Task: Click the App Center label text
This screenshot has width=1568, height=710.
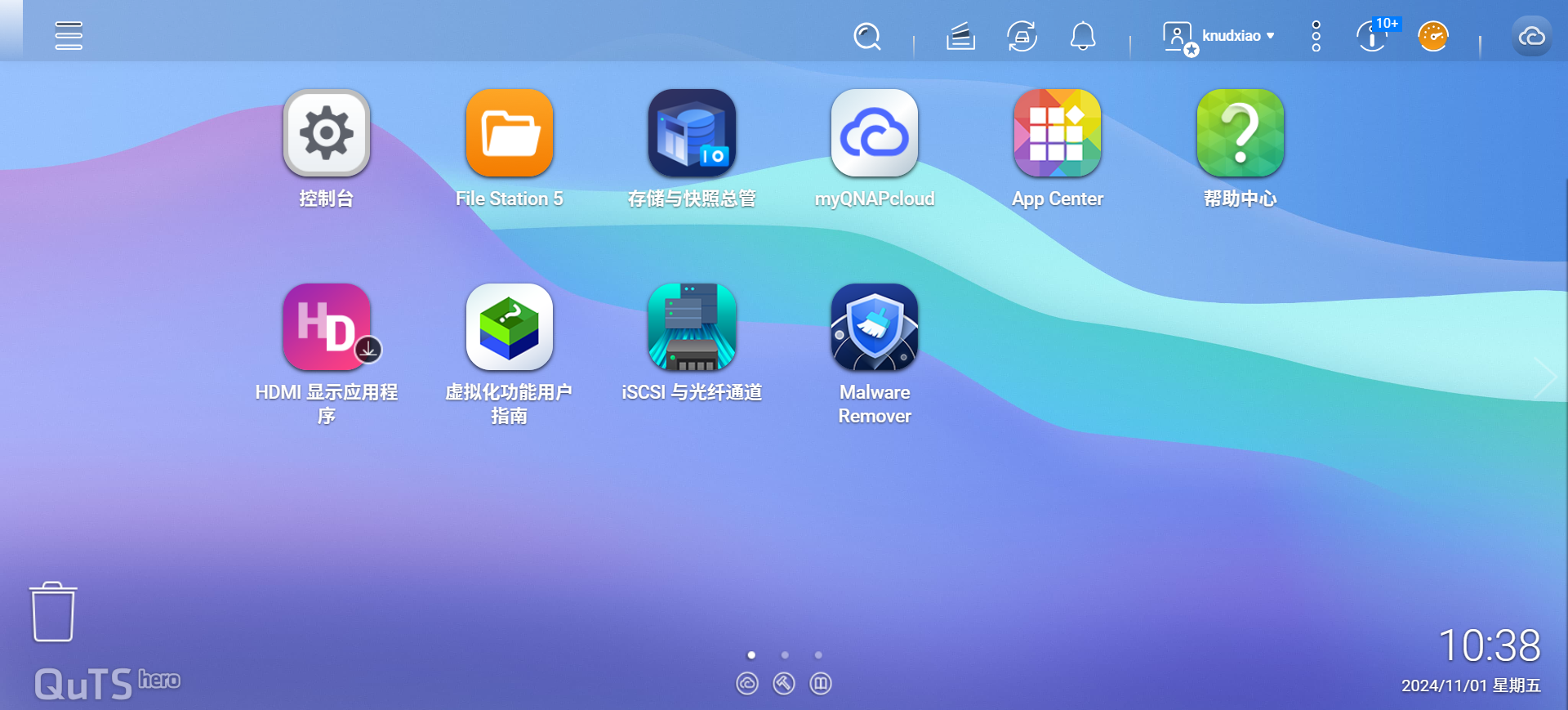Action: click(x=1058, y=199)
